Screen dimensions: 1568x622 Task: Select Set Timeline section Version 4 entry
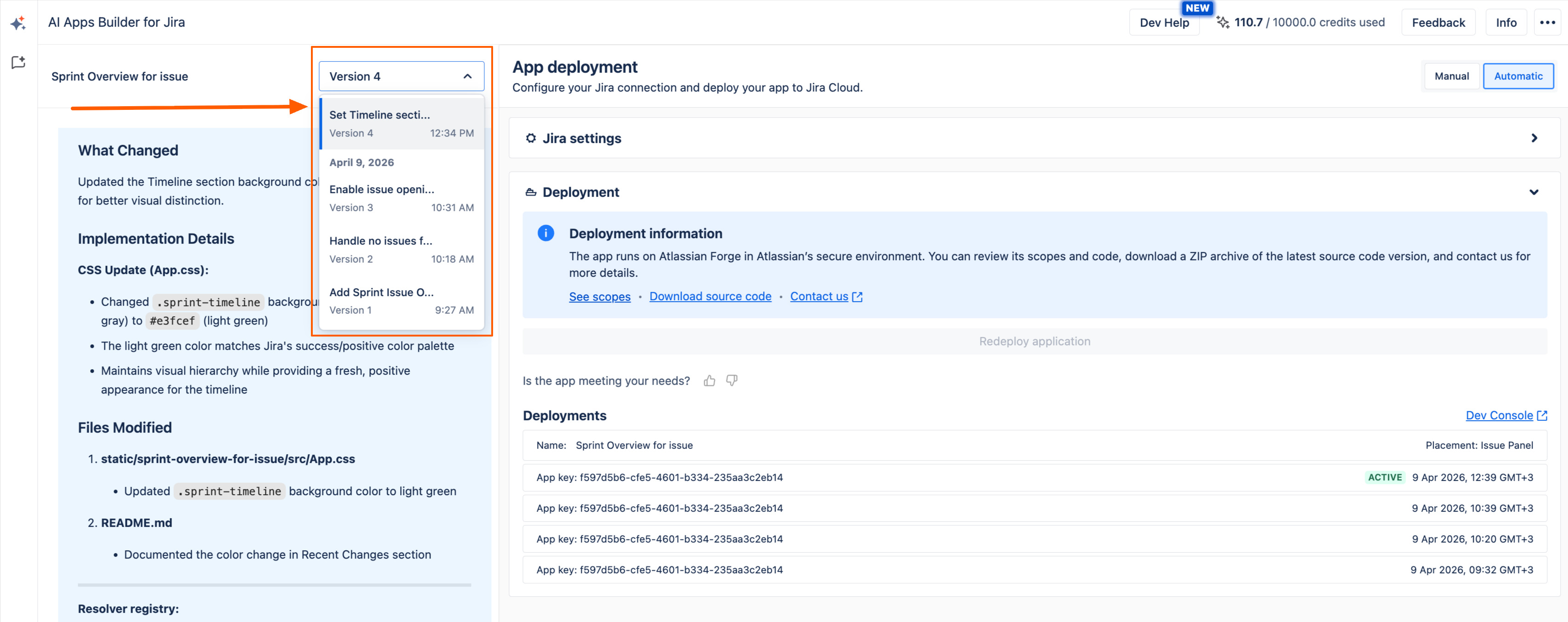(x=401, y=124)
